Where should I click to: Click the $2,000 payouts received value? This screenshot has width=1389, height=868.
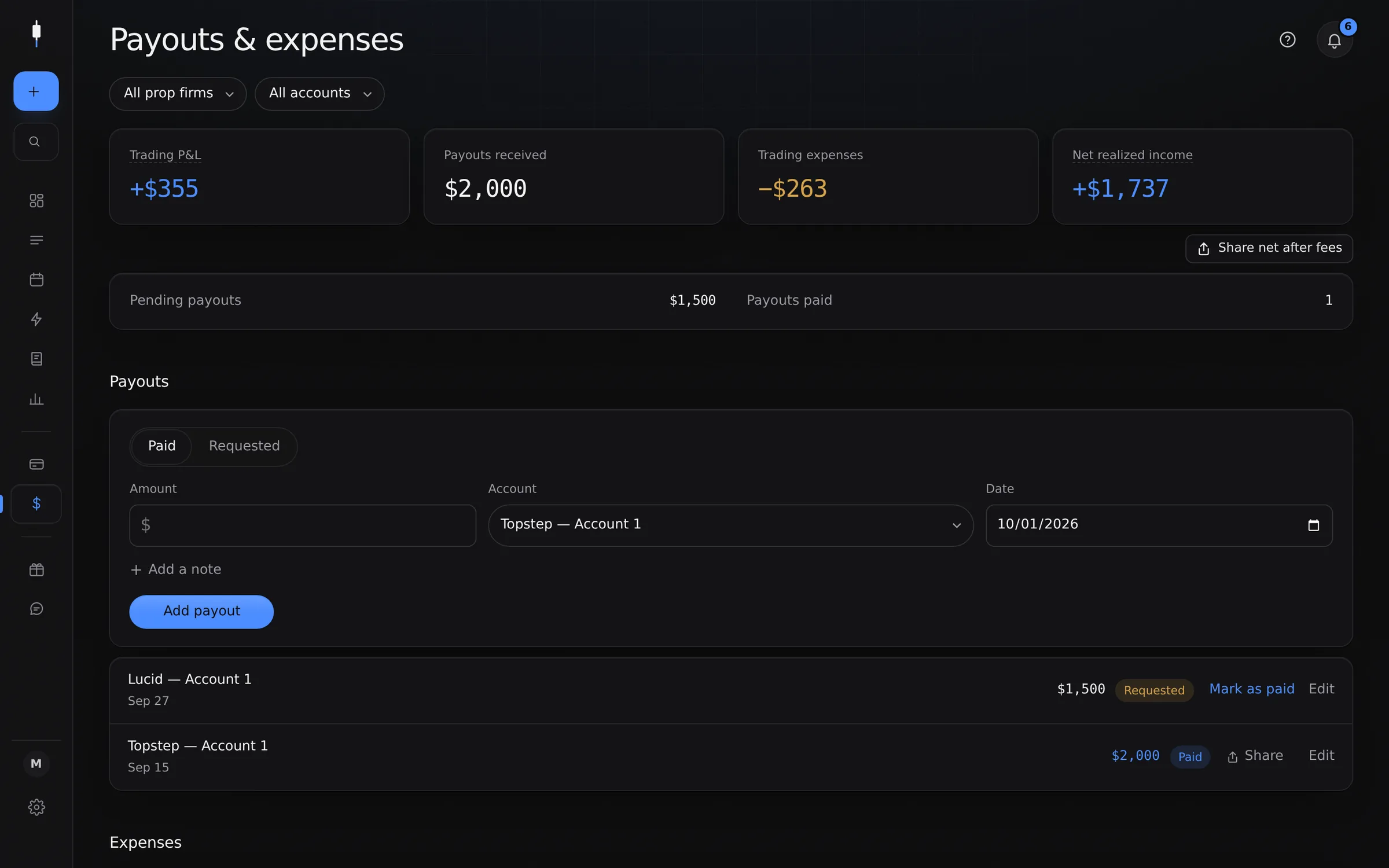click(x=486, y=189)
